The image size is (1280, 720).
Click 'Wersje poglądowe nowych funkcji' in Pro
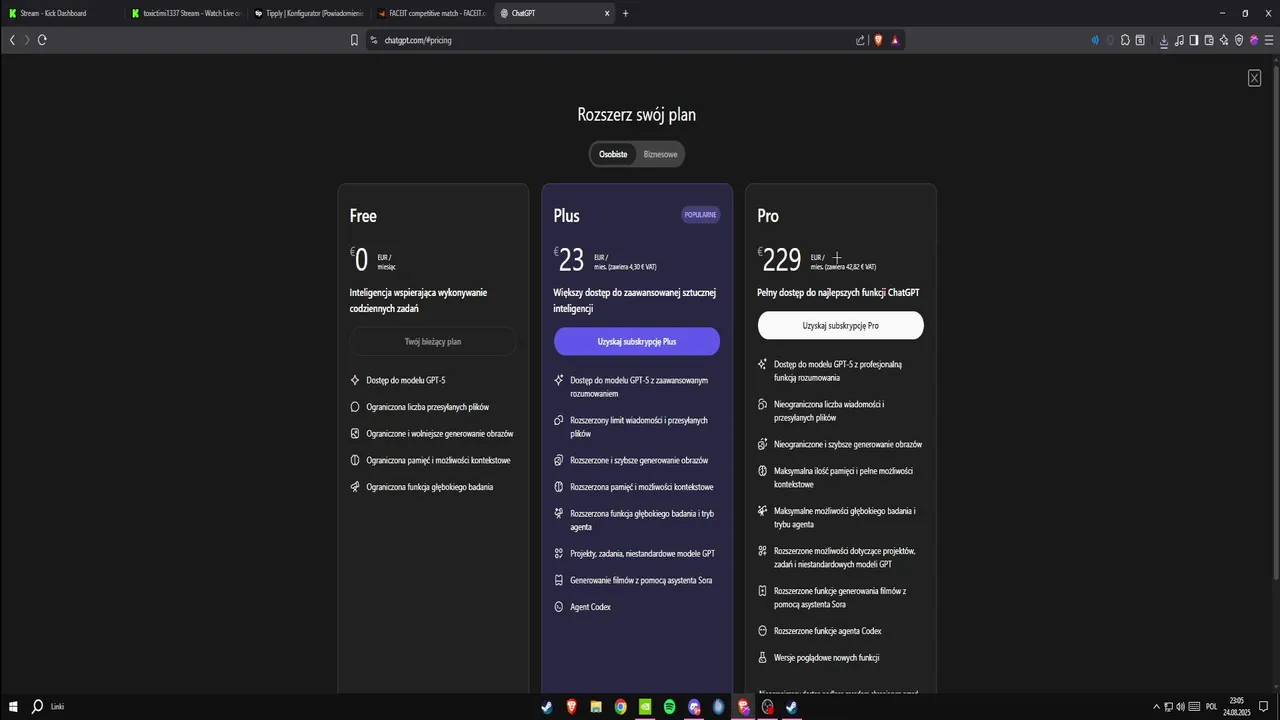826,657
